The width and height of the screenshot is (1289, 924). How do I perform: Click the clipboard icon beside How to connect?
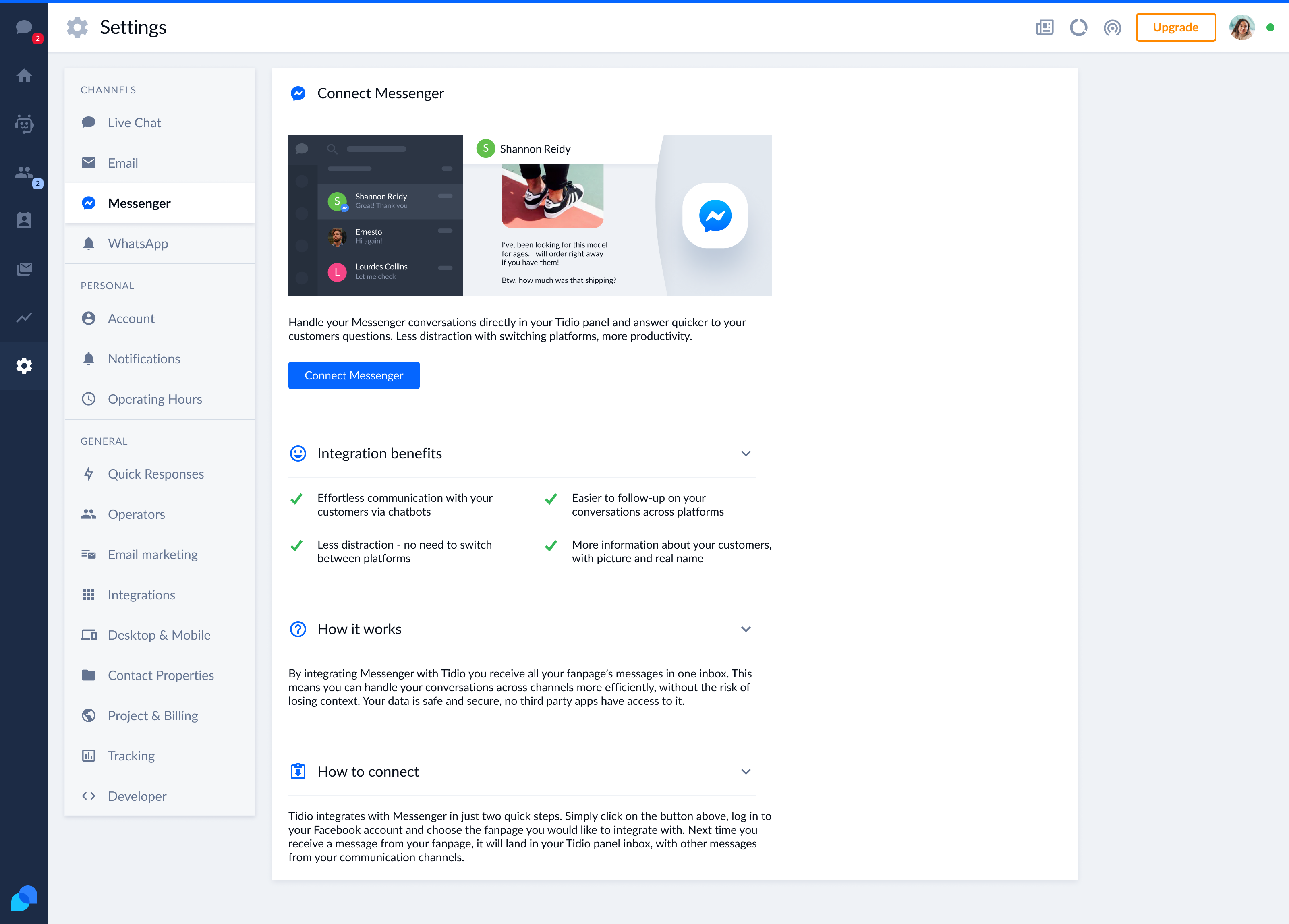coord(298,772)
